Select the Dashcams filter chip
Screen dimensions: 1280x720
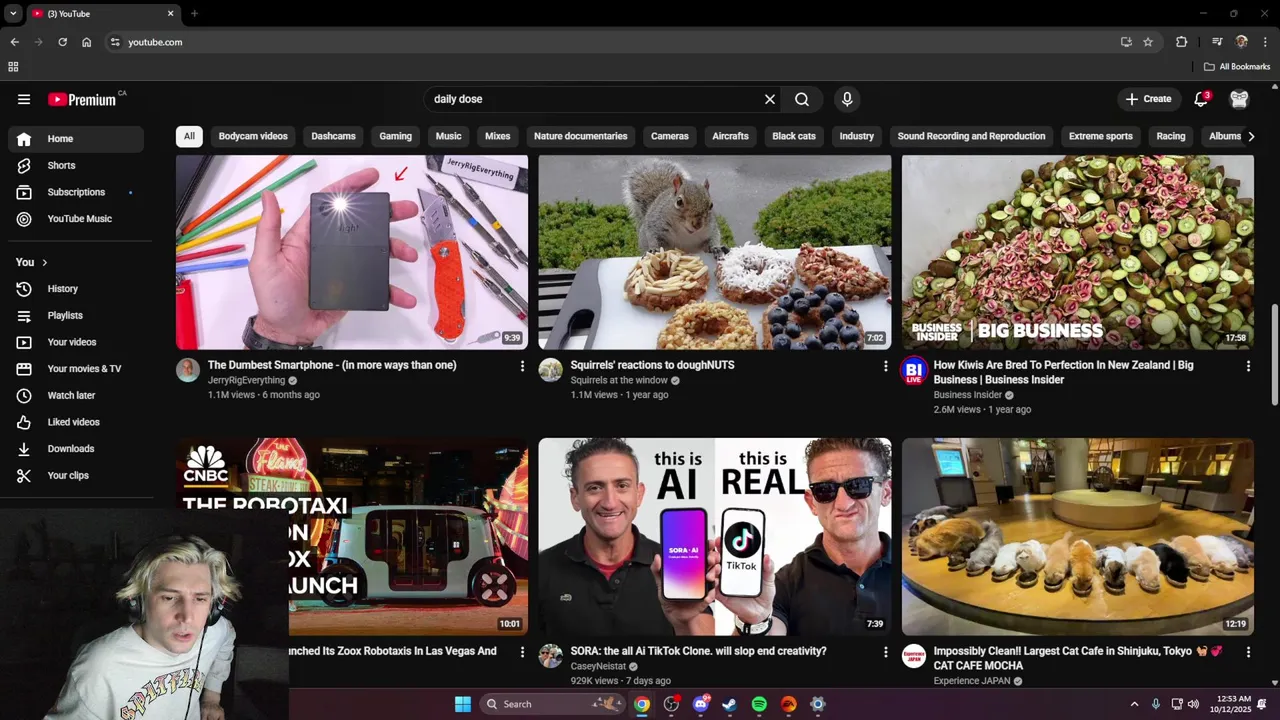click(x=333, y=136)
